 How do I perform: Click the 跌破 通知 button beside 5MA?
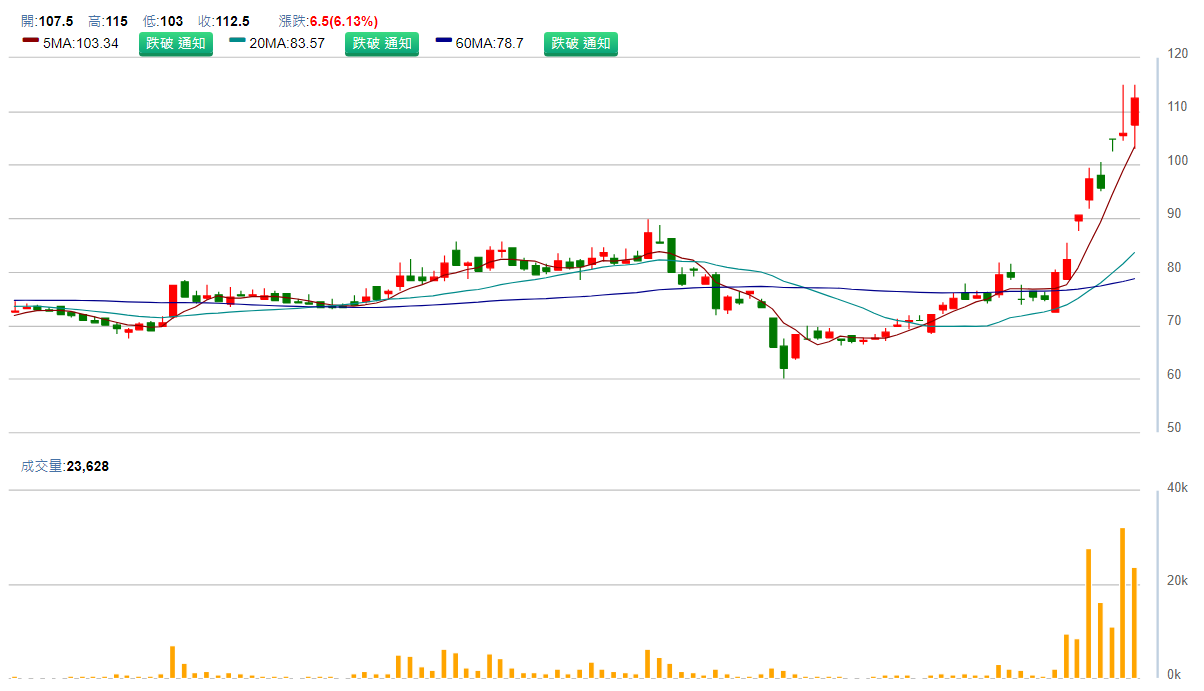coord(175,43)
